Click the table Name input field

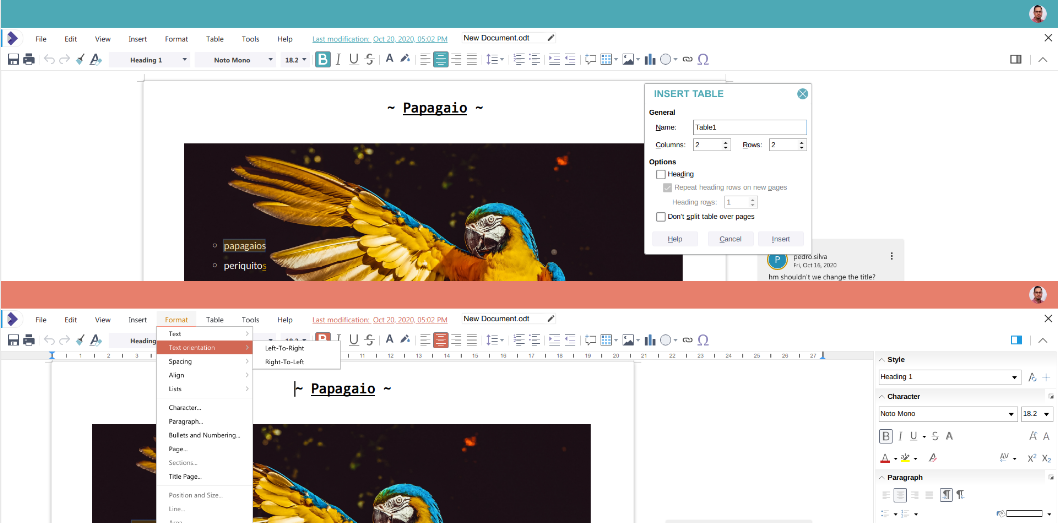(x=749, y=128)
